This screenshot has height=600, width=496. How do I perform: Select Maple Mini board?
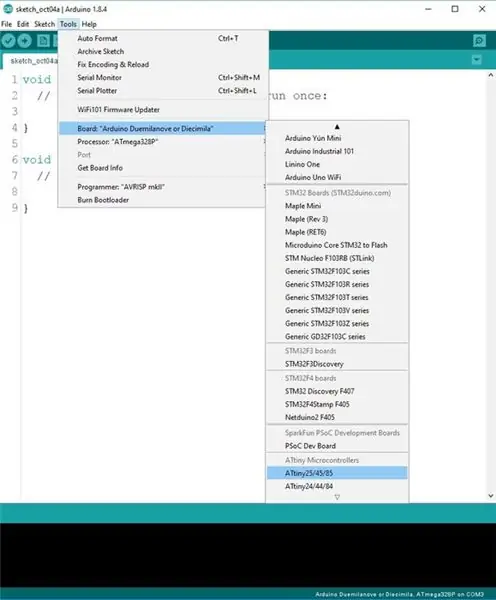click(337, 206)
